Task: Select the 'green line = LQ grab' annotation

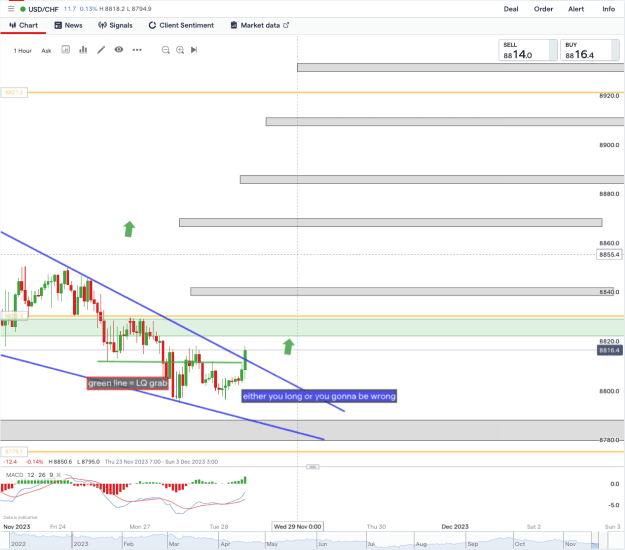Action: point(128,383)
